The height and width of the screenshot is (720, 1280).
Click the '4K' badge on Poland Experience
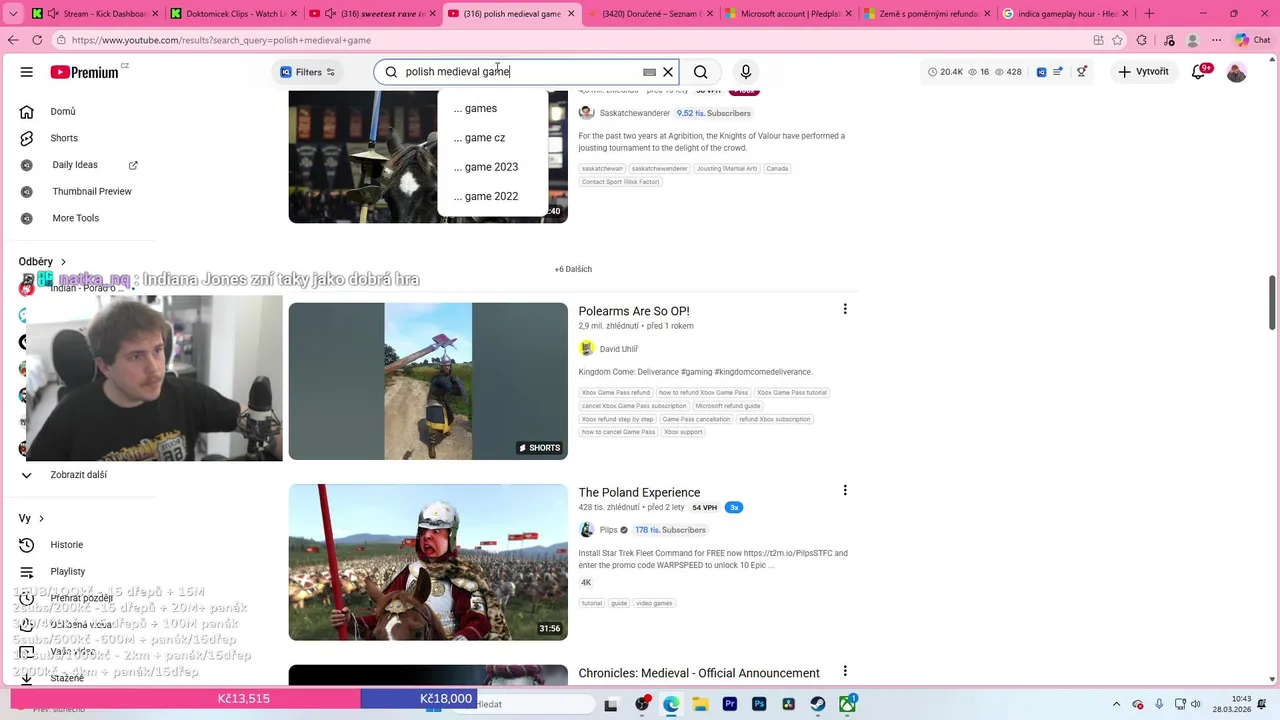pyautogui.click(x=586, y=582)
